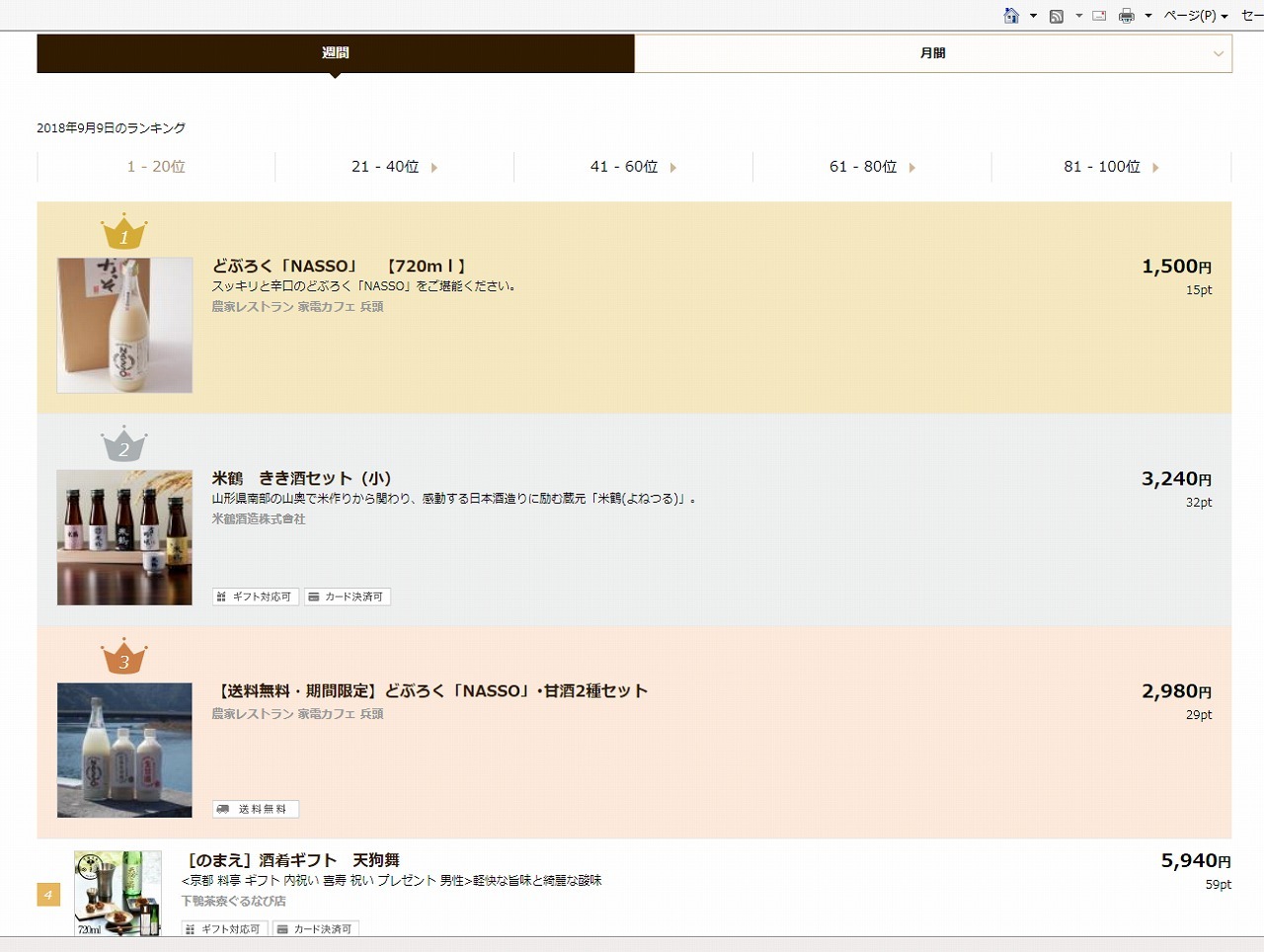Expand the RSS feeds dropdown arrow
1264x952 pixels.
point(1078,16)
